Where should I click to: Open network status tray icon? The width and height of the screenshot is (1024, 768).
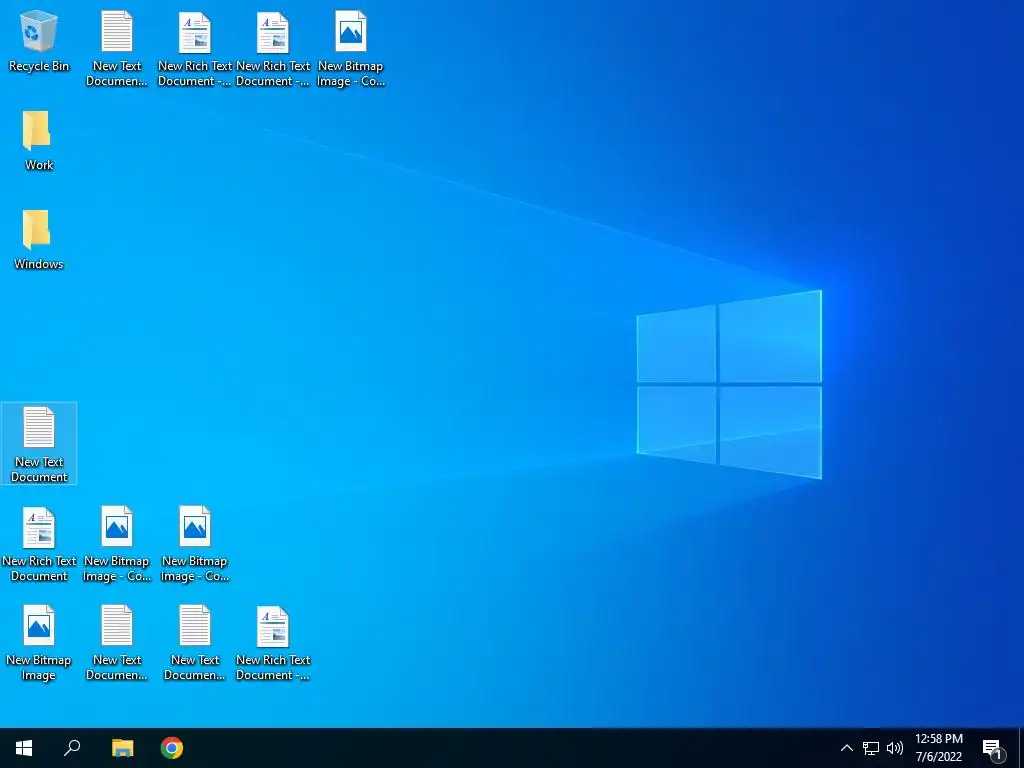[871, 748]
